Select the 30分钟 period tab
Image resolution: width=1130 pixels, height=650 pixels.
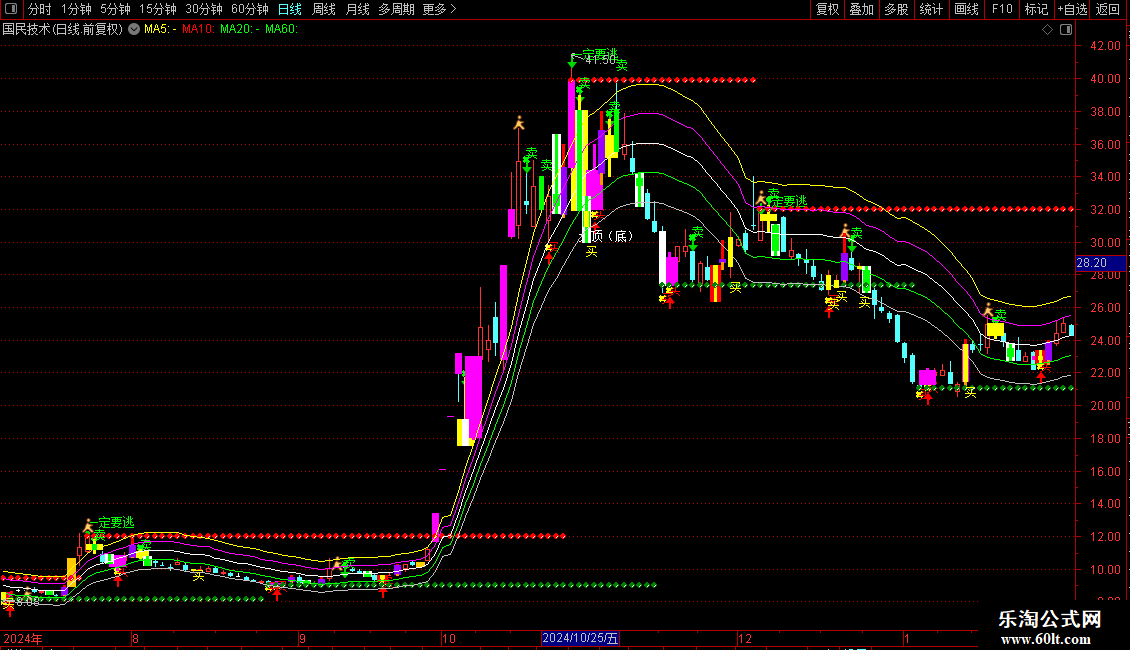pyautogui.click(x=204, y=9)
